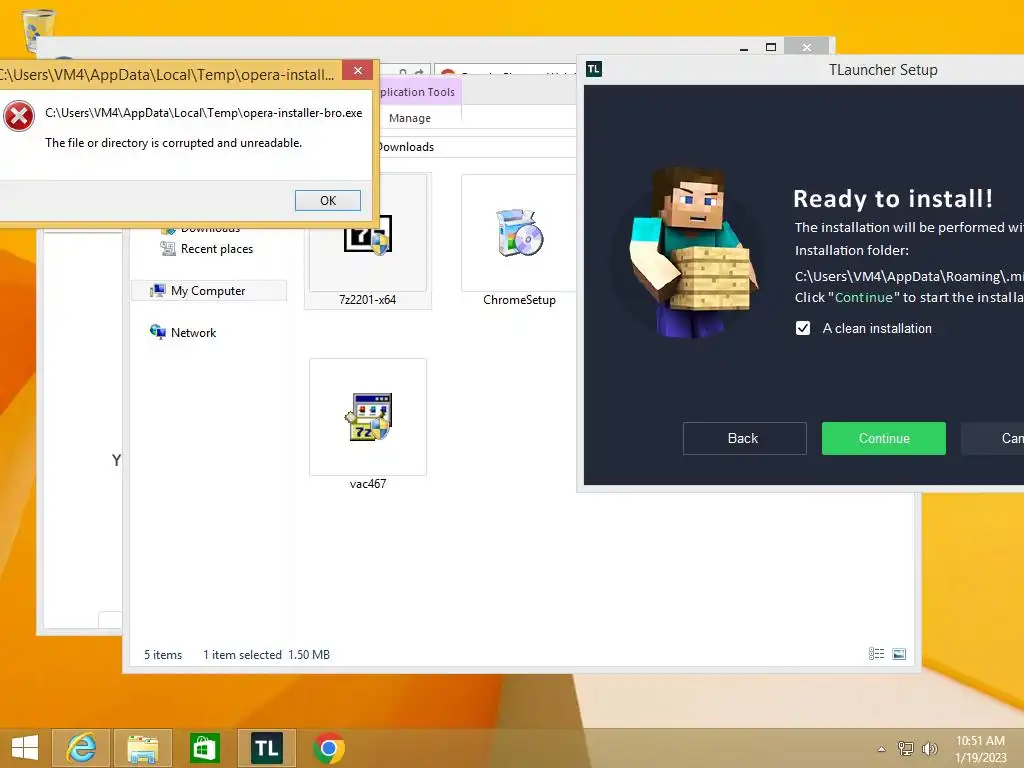
Task: Click the Application Tools tab header
Action: (x=418, y=92)
